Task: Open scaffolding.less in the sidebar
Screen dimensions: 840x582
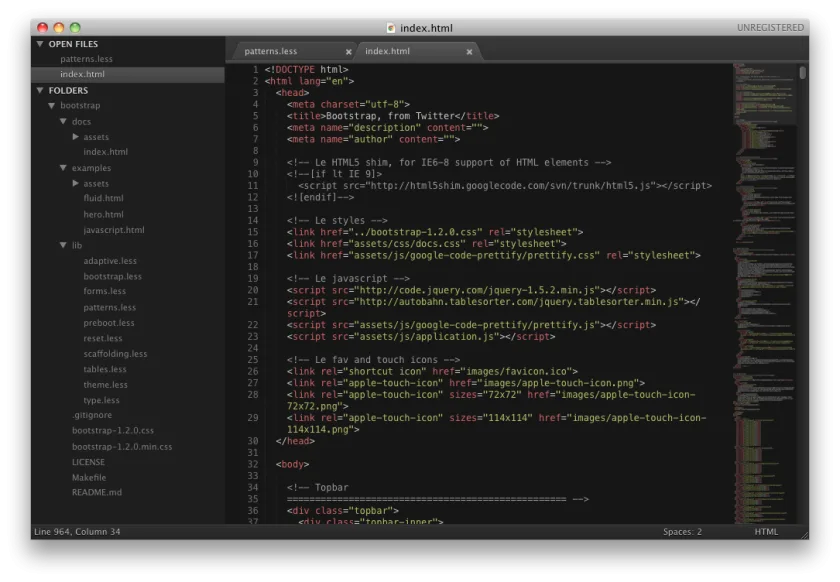Action: pyautogui.click(x=115, y=354)
